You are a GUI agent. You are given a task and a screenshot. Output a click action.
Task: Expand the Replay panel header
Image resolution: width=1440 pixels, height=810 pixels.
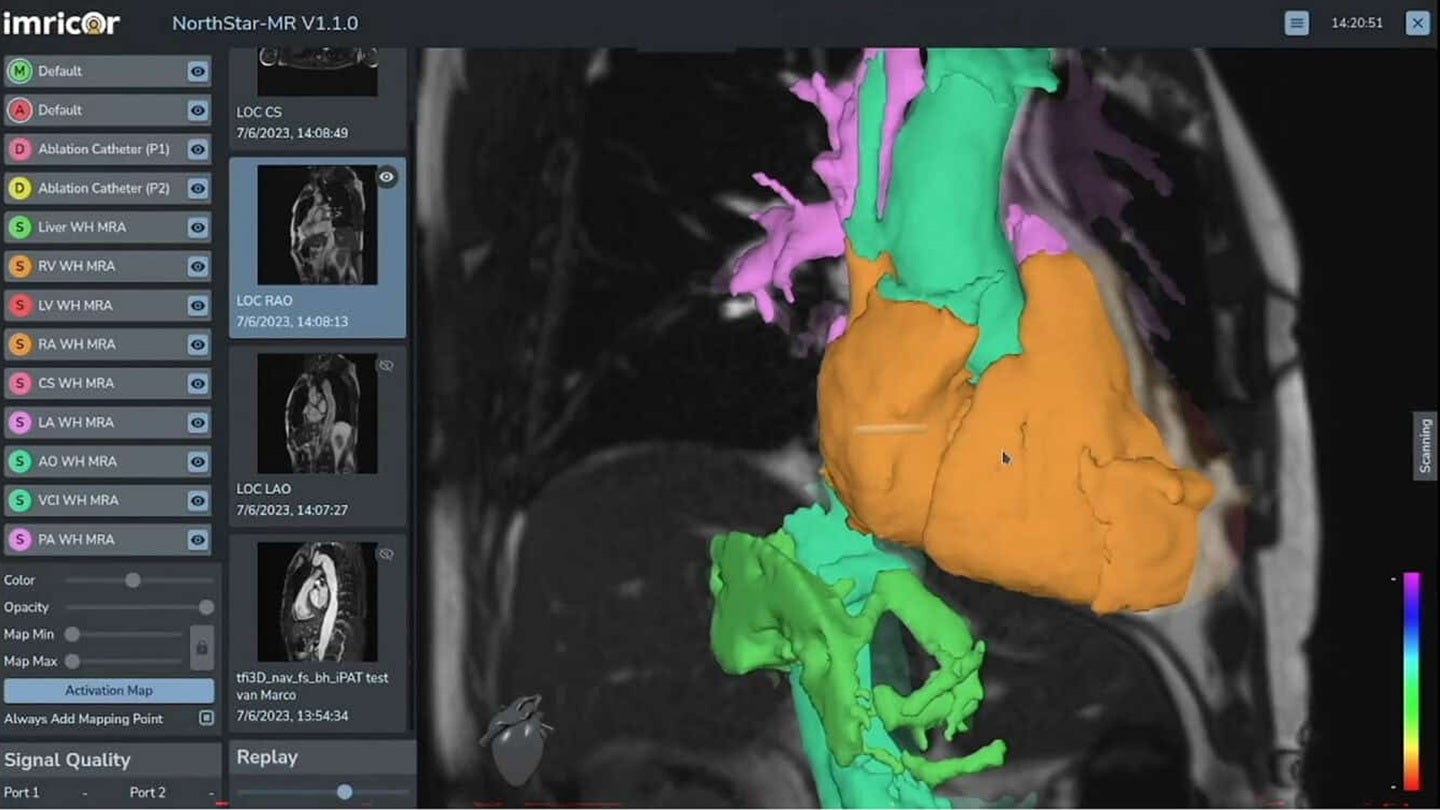267,757
